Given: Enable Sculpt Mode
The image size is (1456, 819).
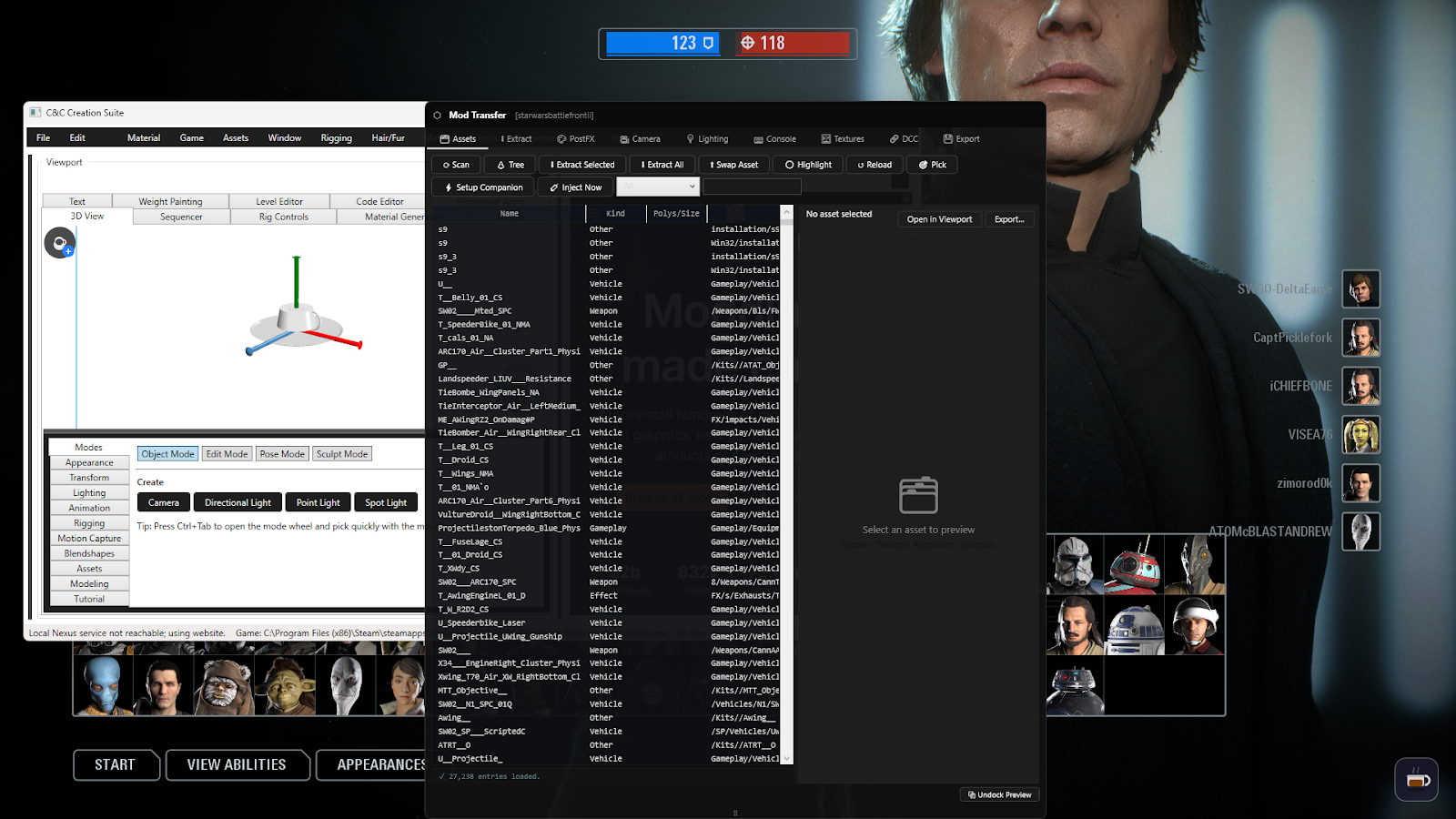Looking at the screenshot, I should 341,453.
